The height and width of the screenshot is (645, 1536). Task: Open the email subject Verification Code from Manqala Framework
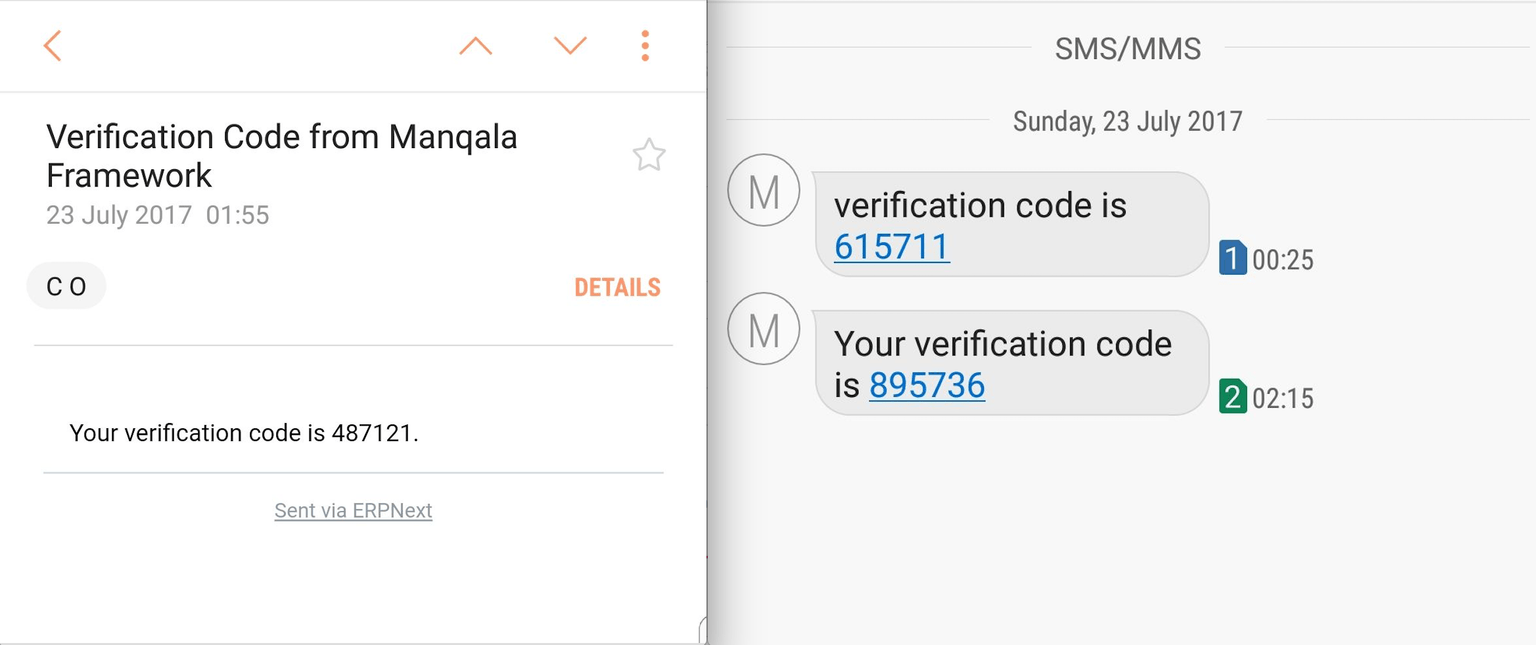click(280, 155)
